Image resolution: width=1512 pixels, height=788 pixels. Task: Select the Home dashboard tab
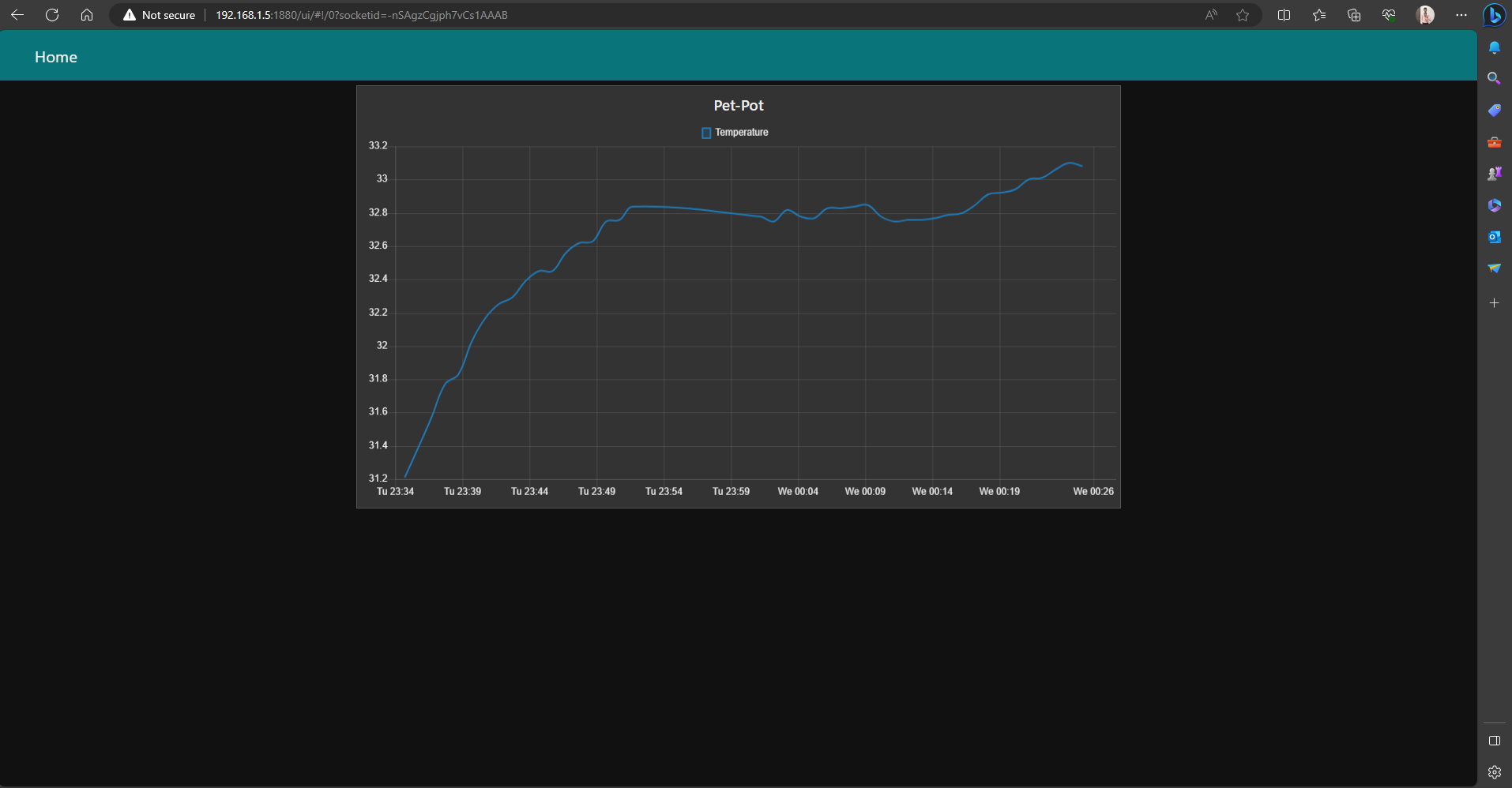(x=55, y=56)
